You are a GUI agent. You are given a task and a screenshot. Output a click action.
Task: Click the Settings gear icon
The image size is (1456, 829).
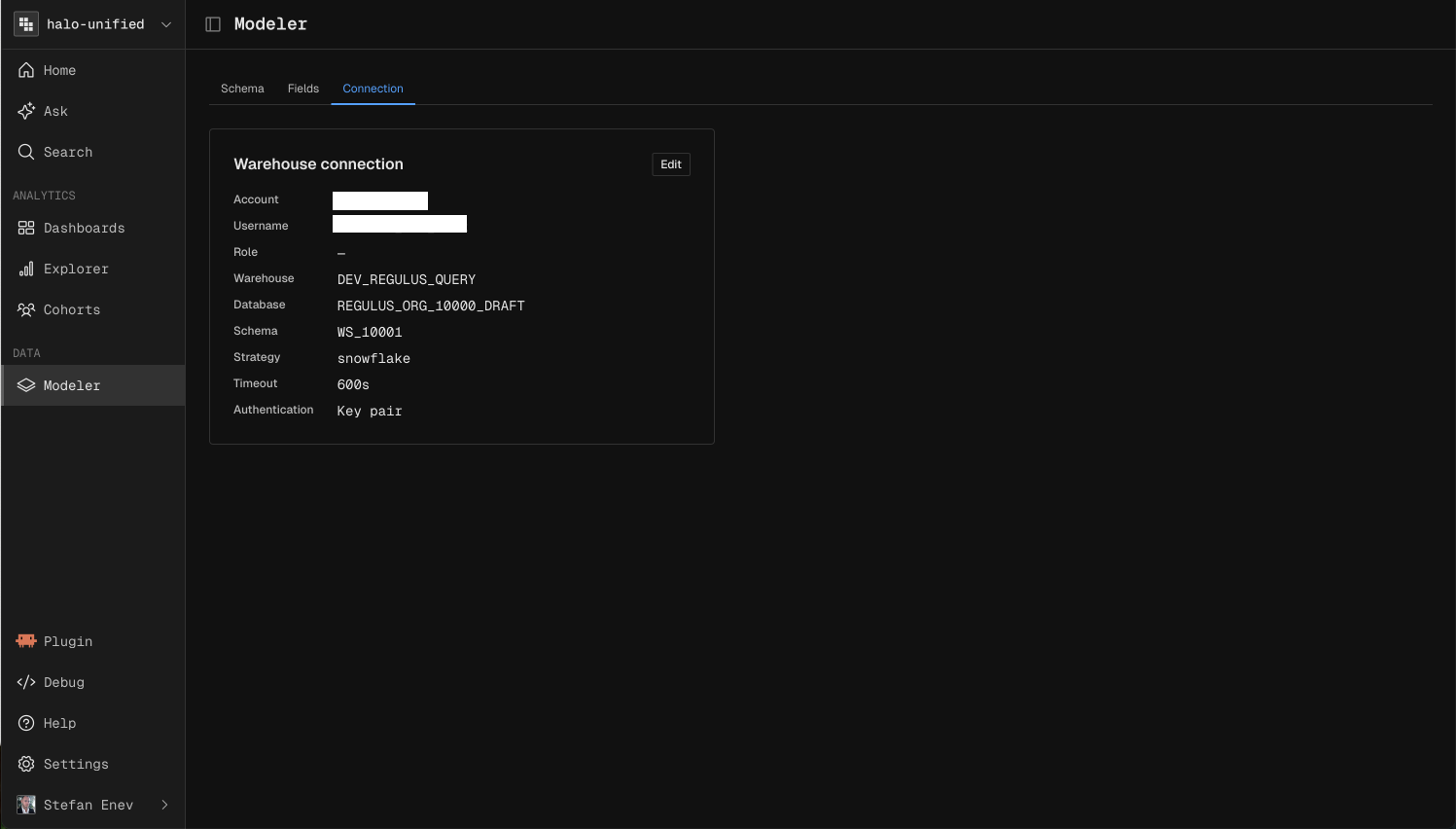point(26,764)
